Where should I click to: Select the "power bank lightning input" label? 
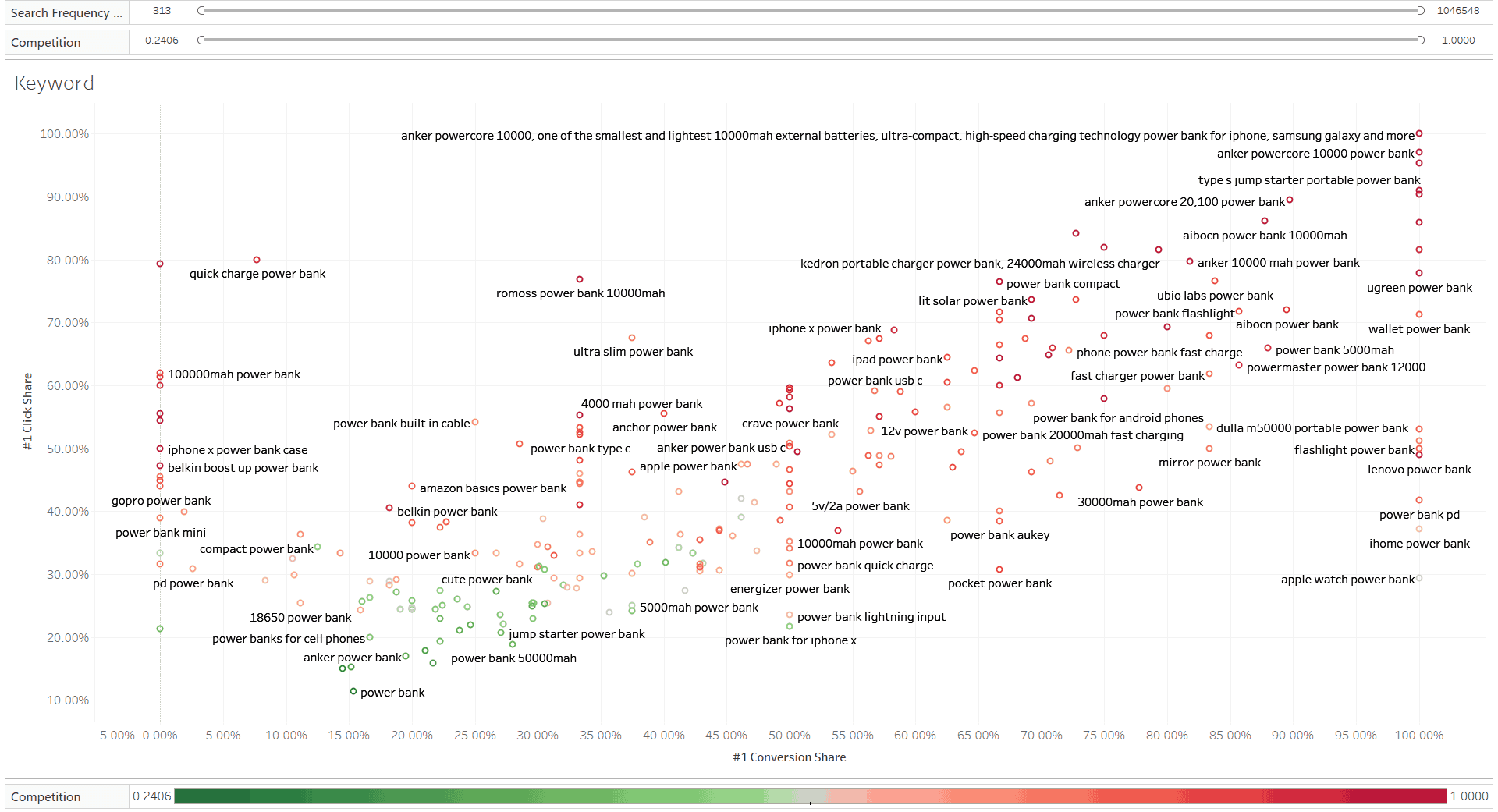(871, 617)
